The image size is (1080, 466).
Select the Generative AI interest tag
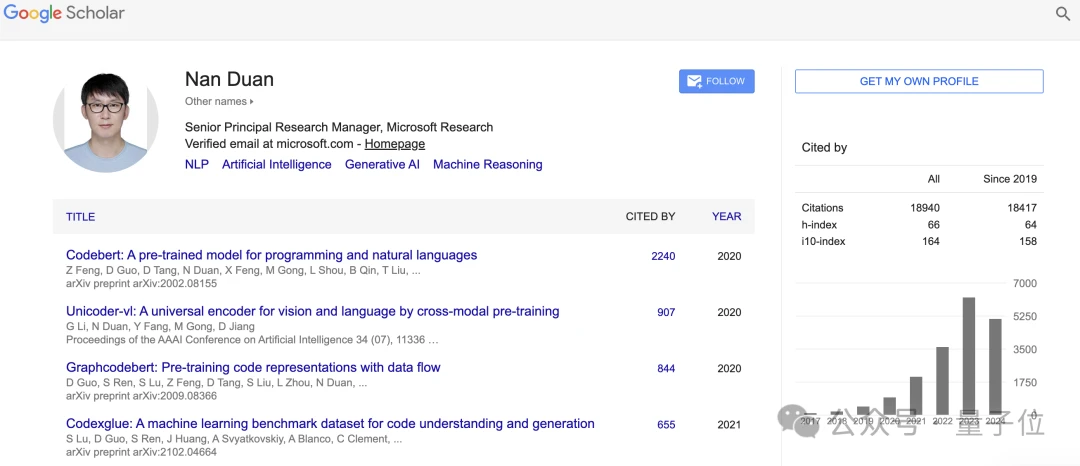coord(382,165)
